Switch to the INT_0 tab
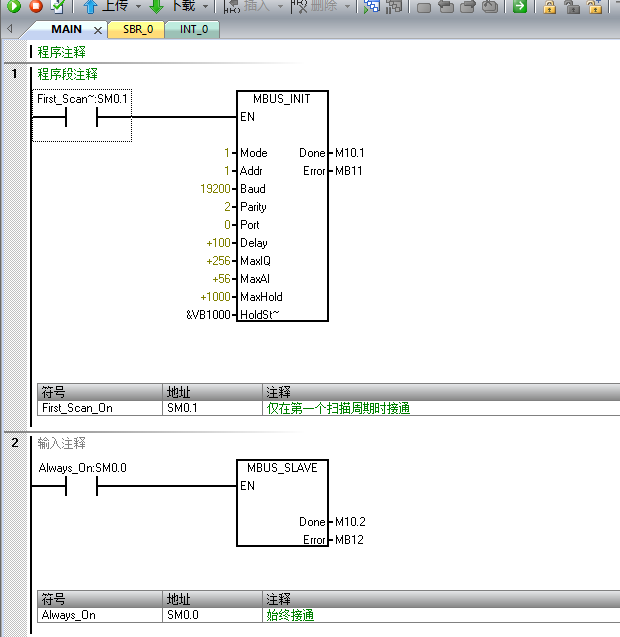620x637 pixels. click(194, 29)
